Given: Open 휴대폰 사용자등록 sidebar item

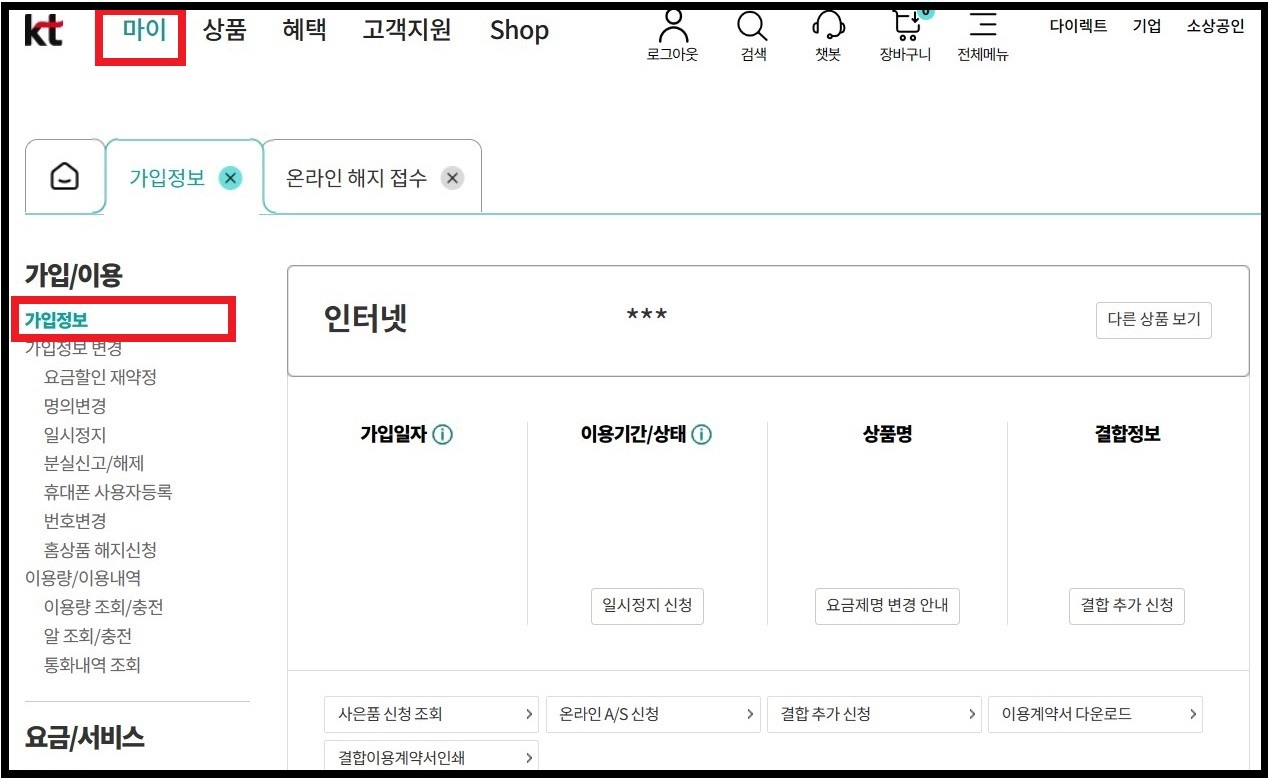Looking at the screenshot, I should (x=108, y=492).
